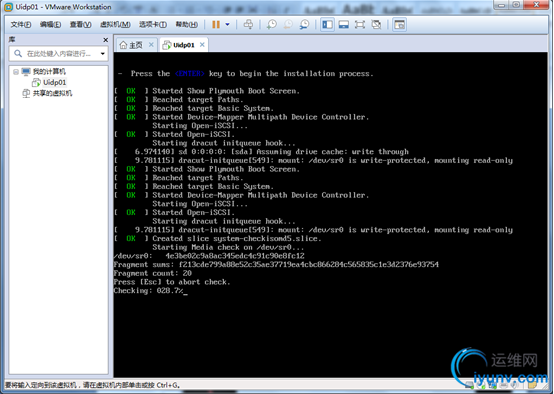Send Ctrl+Alt+Del to the virtual machine

pos(248,24)
